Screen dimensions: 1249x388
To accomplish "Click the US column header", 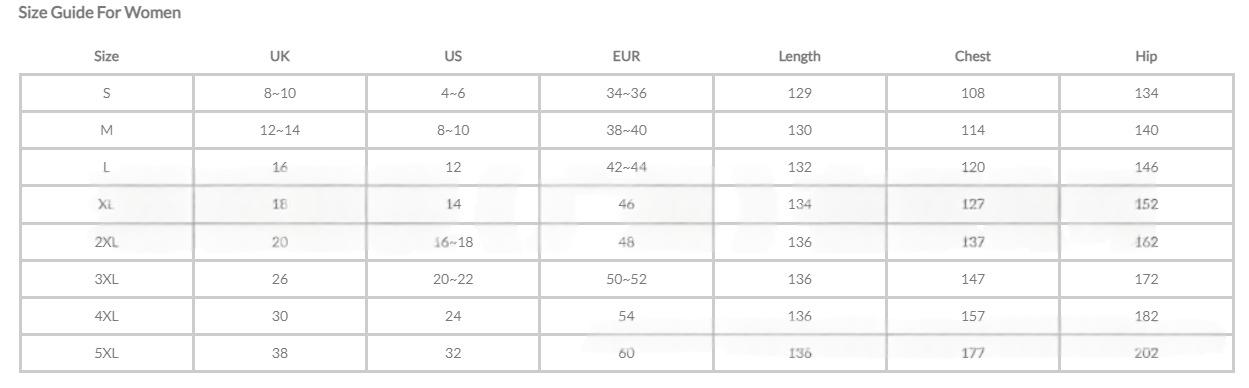I will (453, 56).
